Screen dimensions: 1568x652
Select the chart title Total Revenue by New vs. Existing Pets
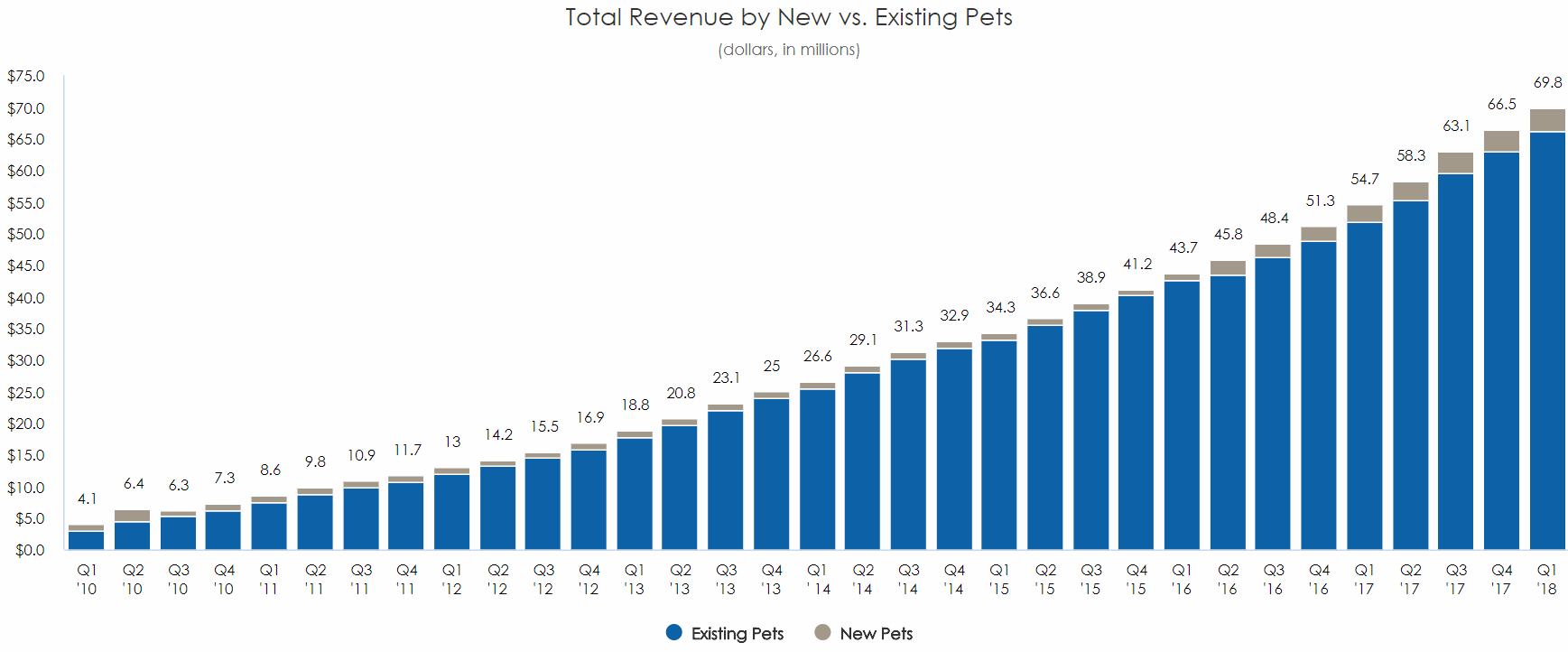pos(789,17)
